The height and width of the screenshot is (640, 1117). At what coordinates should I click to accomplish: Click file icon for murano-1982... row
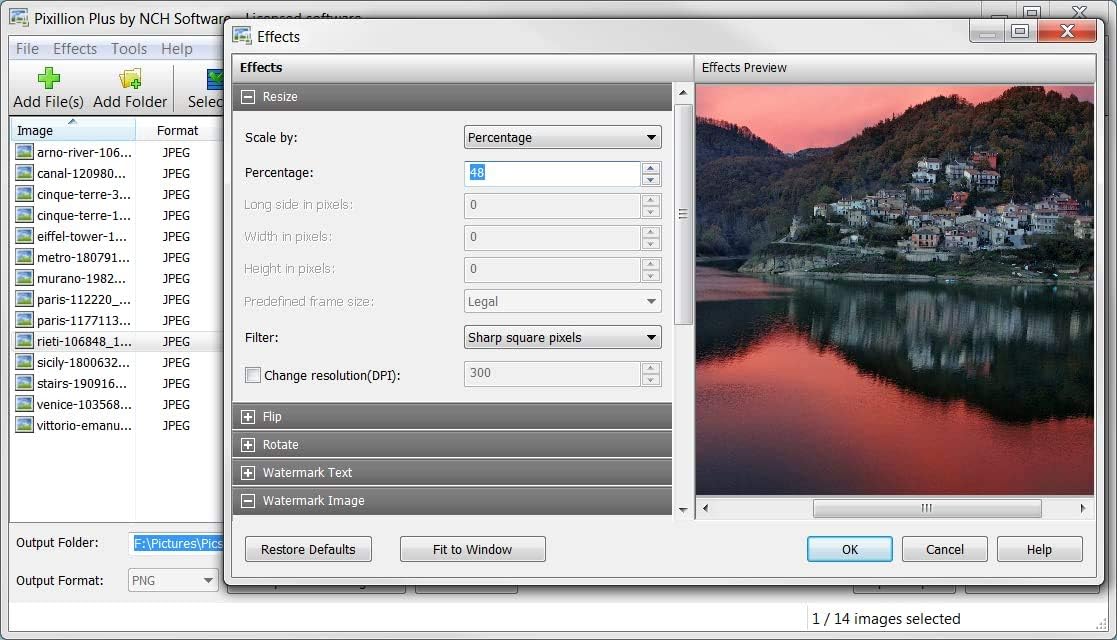pos(24,278)
